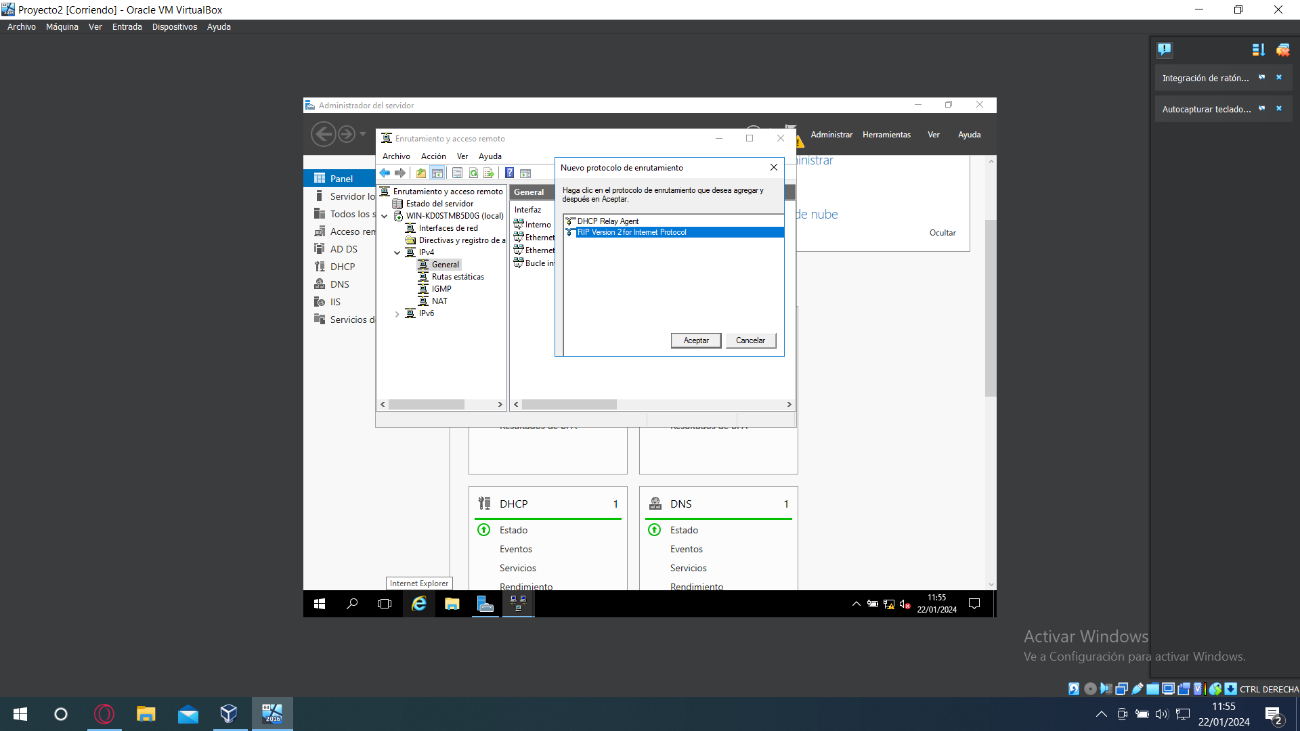
Task: Select the Interno interface row
Action: (533, 225)
